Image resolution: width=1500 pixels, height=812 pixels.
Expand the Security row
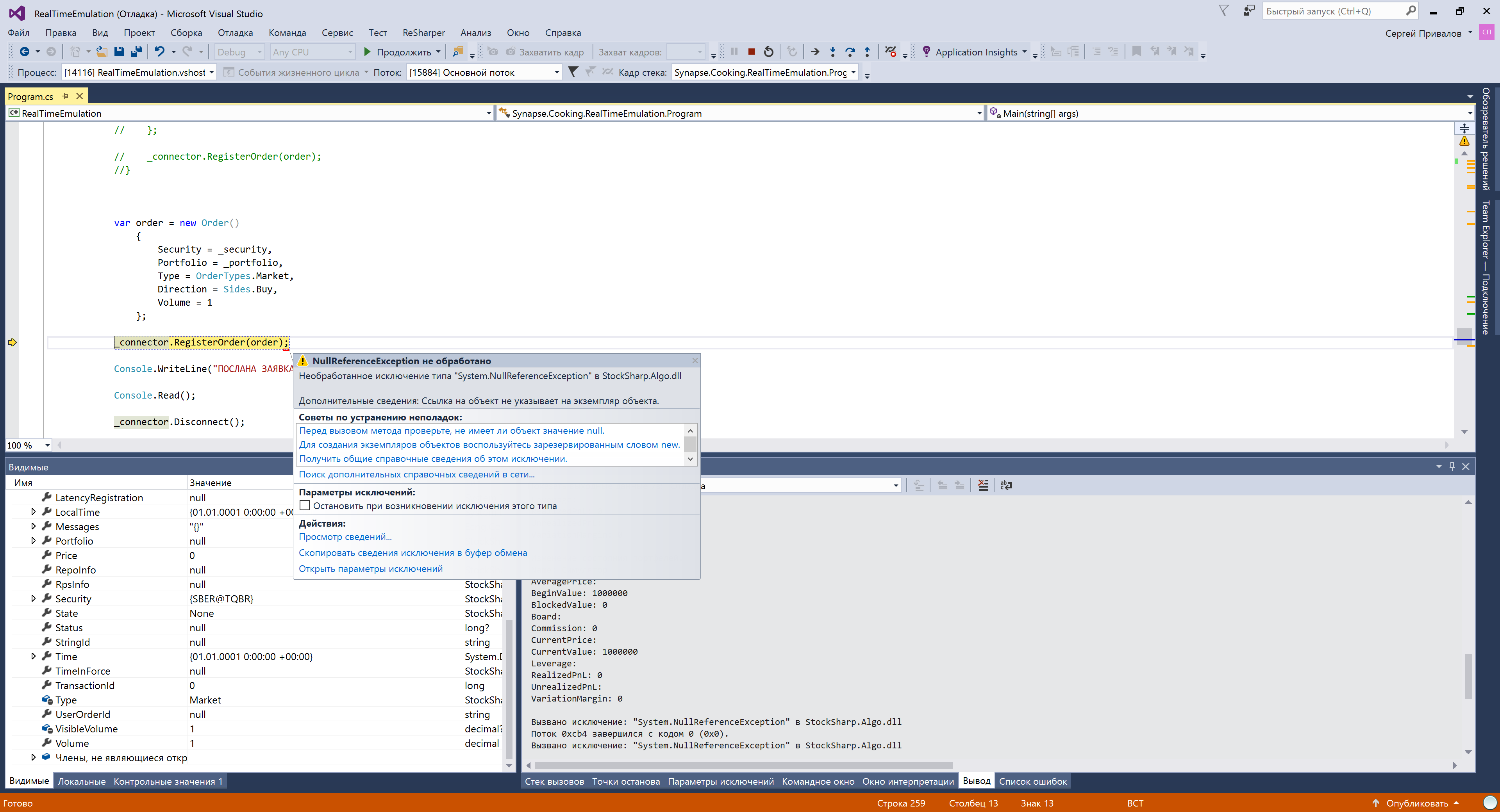click(x=33, y=598)
